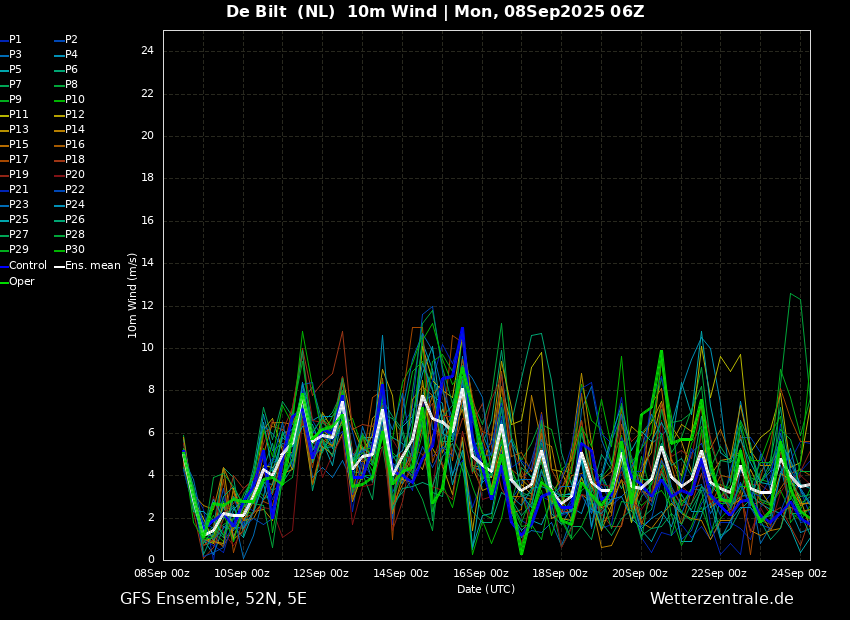The image size is (850, 620).
Task: Click the 10m Wind (m/s) axis title
Action: [132, 295]
